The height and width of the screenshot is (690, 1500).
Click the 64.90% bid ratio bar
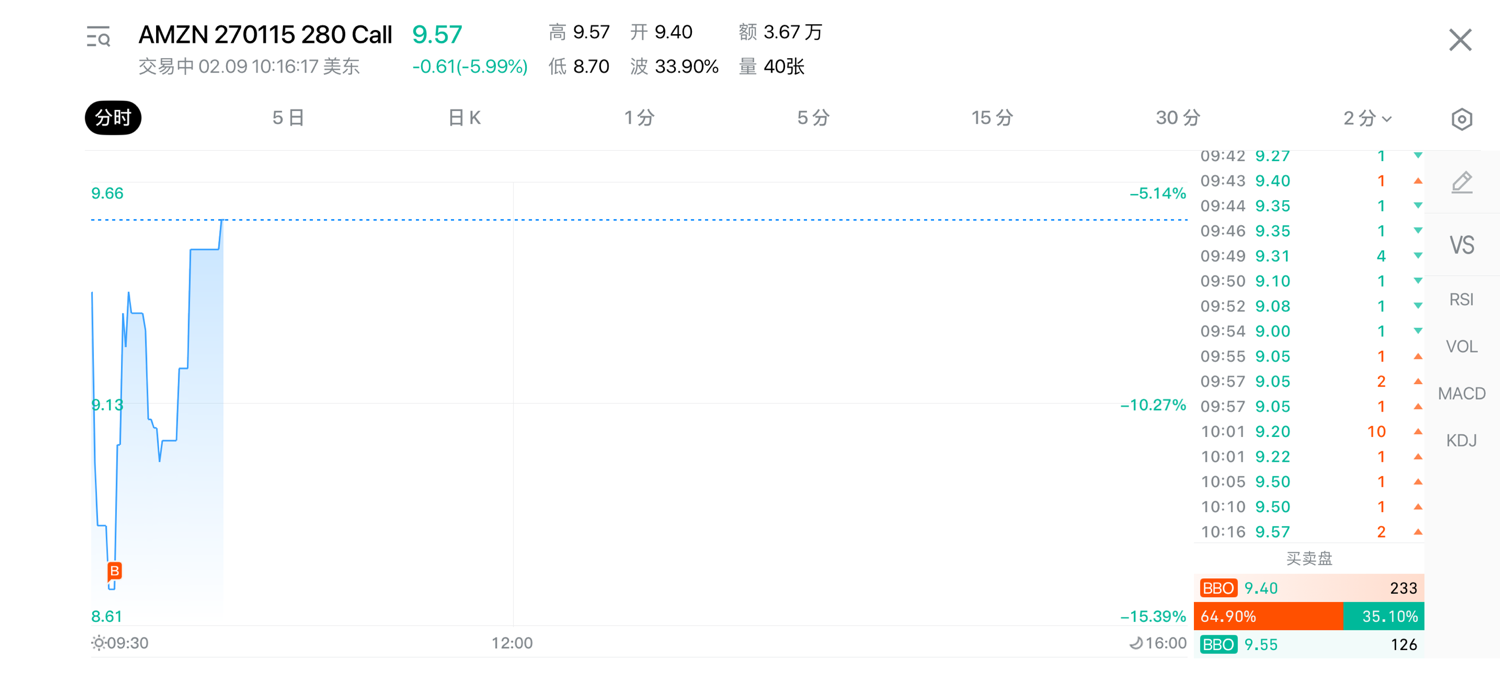[x=1269, y=617]
